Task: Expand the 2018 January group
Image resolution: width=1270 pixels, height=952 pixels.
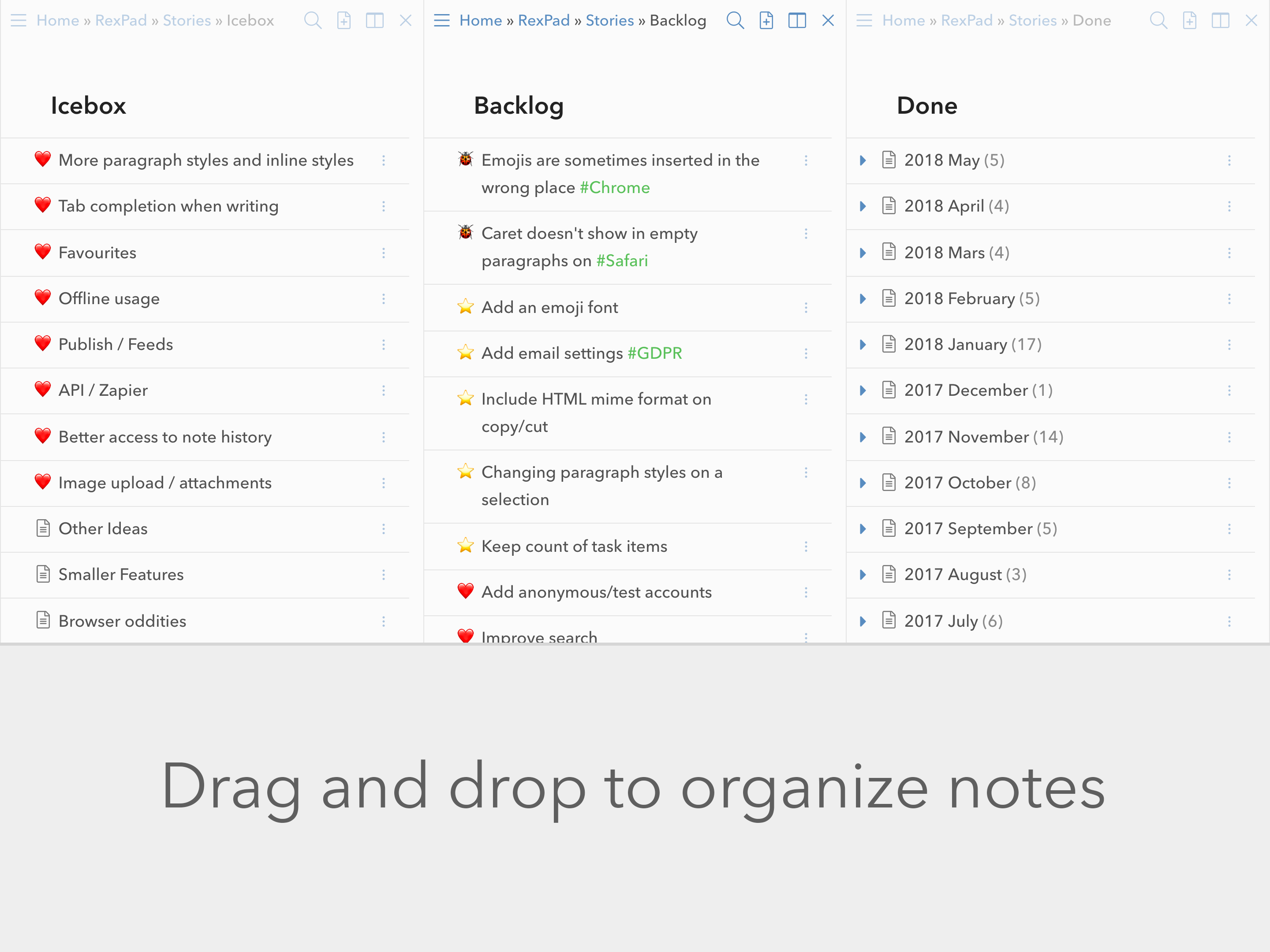Action: pyautogui.click(x=863, y=344)
